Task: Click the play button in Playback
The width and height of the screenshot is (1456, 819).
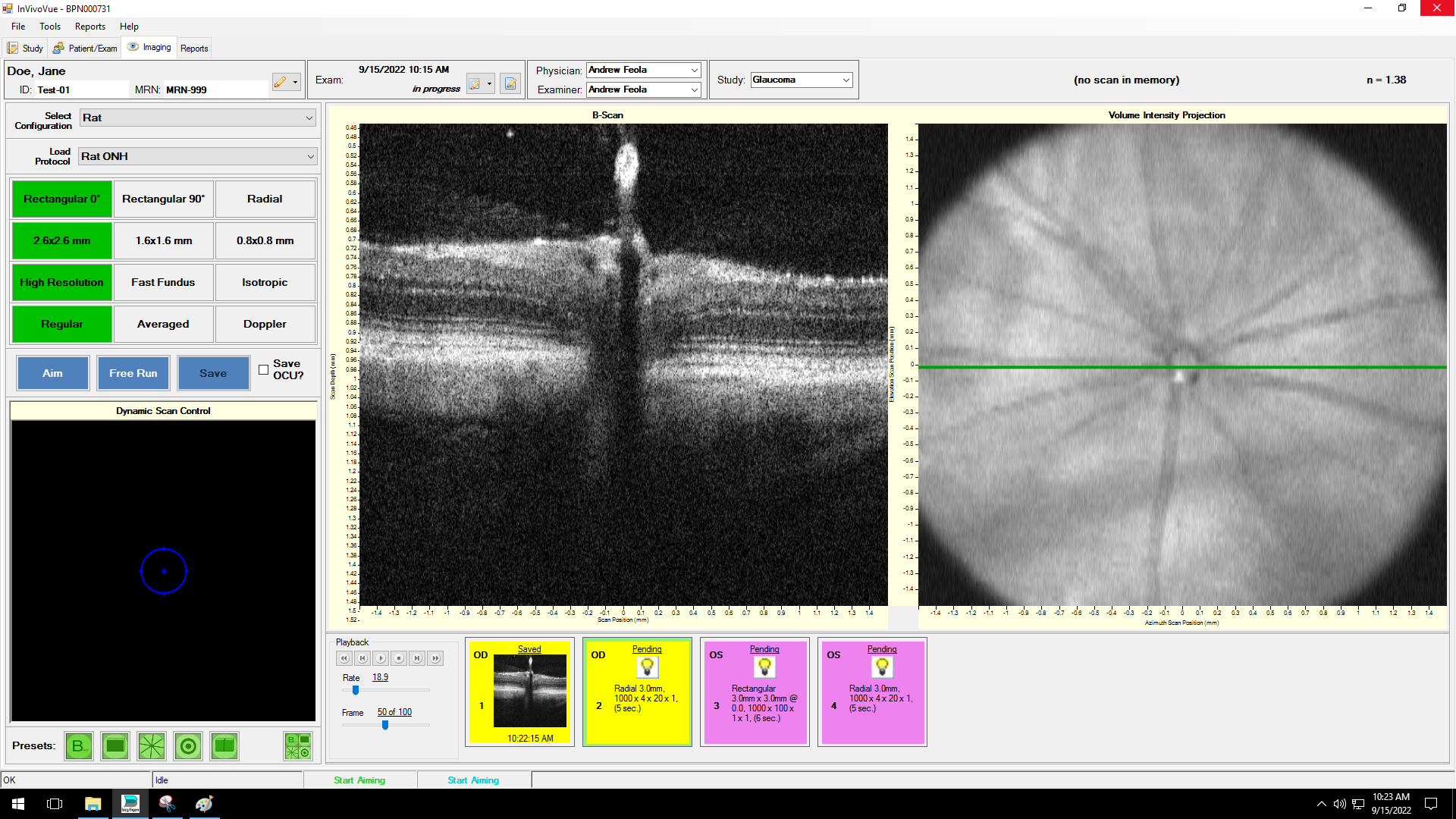Action: click(x=381, y=658)
